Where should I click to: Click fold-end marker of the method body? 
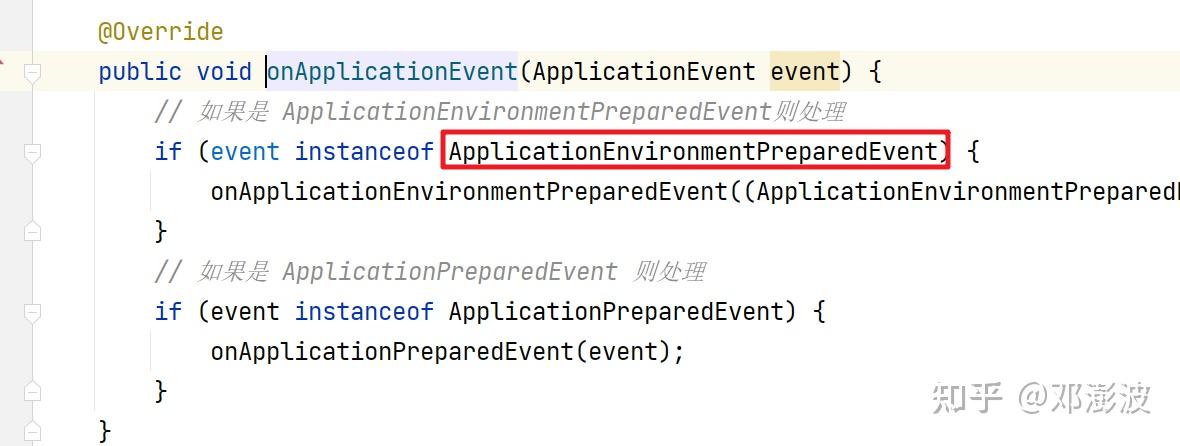[32, 431]
